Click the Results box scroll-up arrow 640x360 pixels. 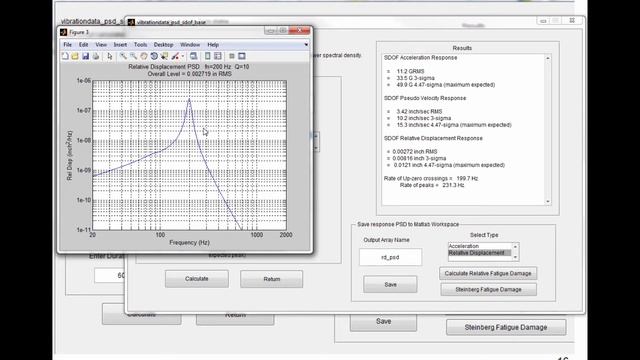tap(548, 58)
